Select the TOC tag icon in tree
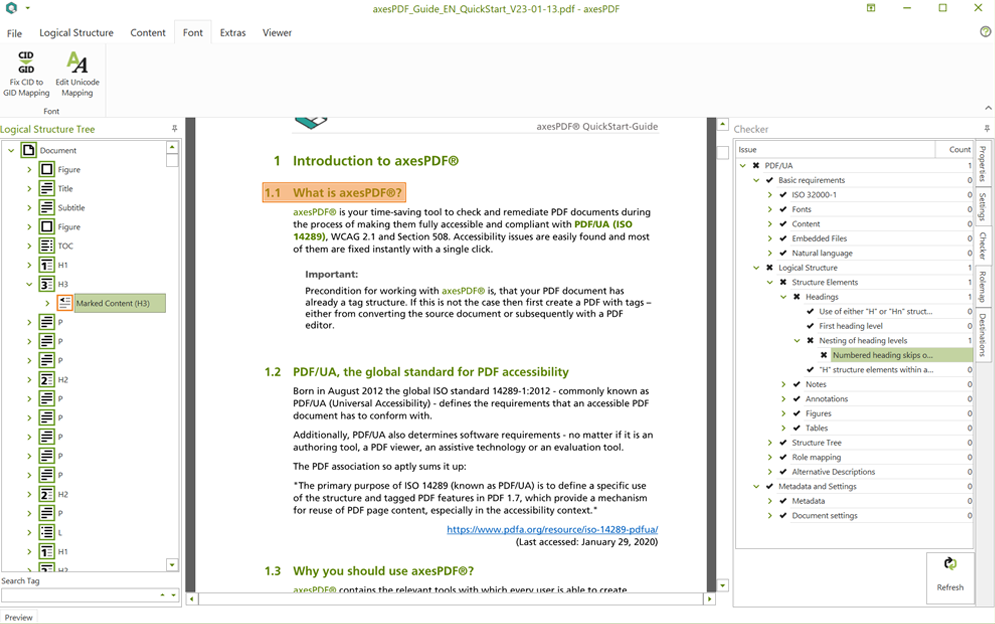Viewport: 995px width, 624px height. (47, 246)
